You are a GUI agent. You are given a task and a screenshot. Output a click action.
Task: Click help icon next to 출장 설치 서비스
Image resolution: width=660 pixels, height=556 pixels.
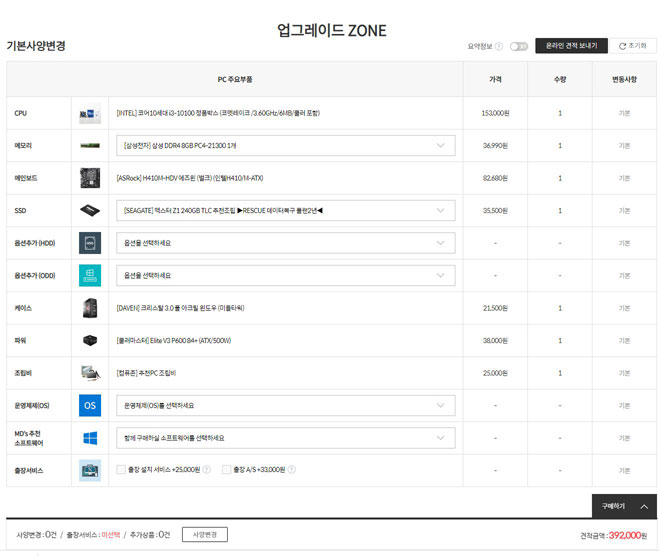[207, 469]
